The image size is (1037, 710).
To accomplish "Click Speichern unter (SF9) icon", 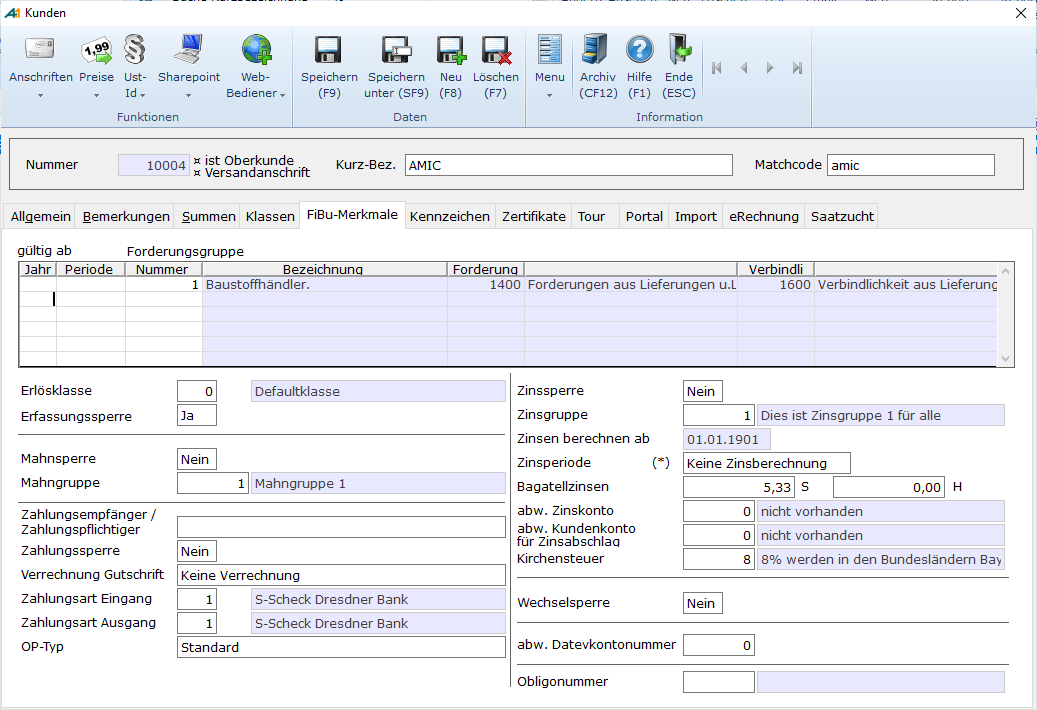I will (x=396, y=50).
